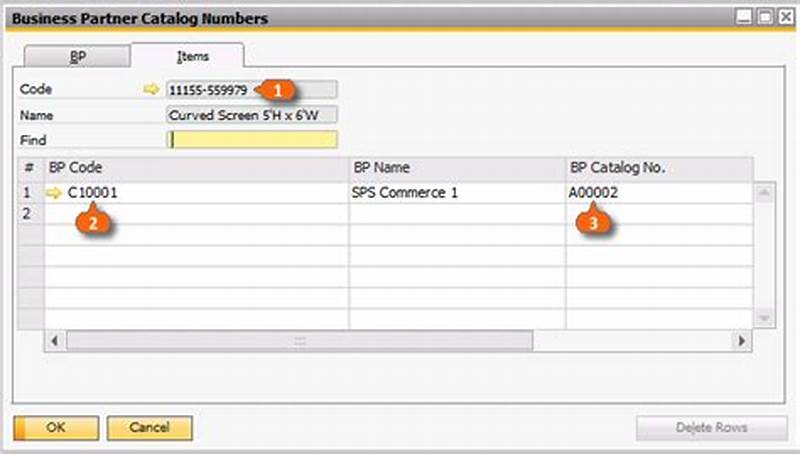Click the link arrow next to C10001

(54, 193)
